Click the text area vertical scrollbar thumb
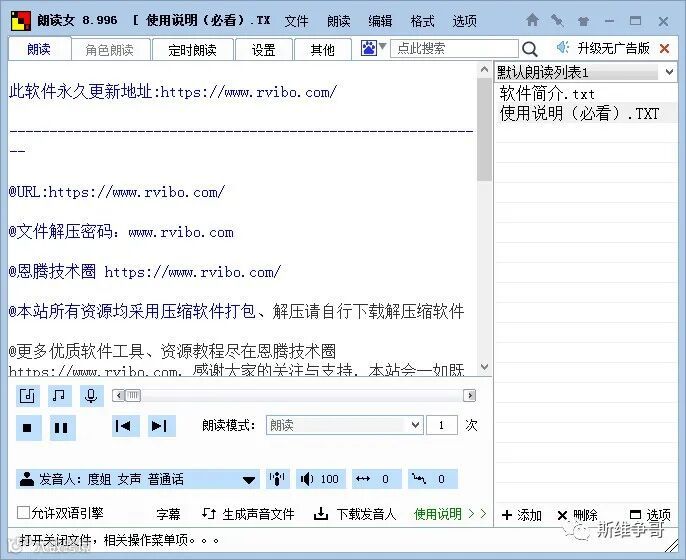The height and width of the screenshot is (560, 686). 484,129
